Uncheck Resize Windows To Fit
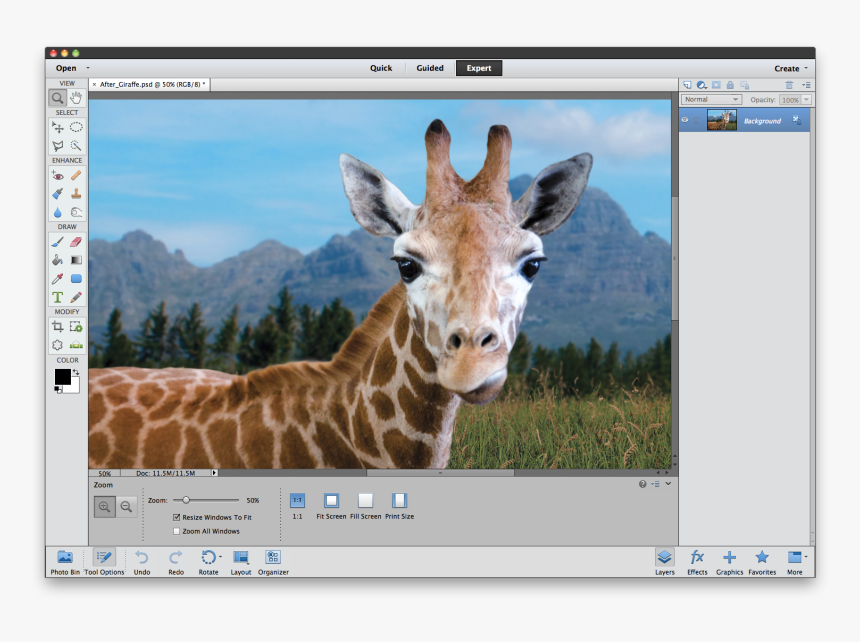 (176, 516)
